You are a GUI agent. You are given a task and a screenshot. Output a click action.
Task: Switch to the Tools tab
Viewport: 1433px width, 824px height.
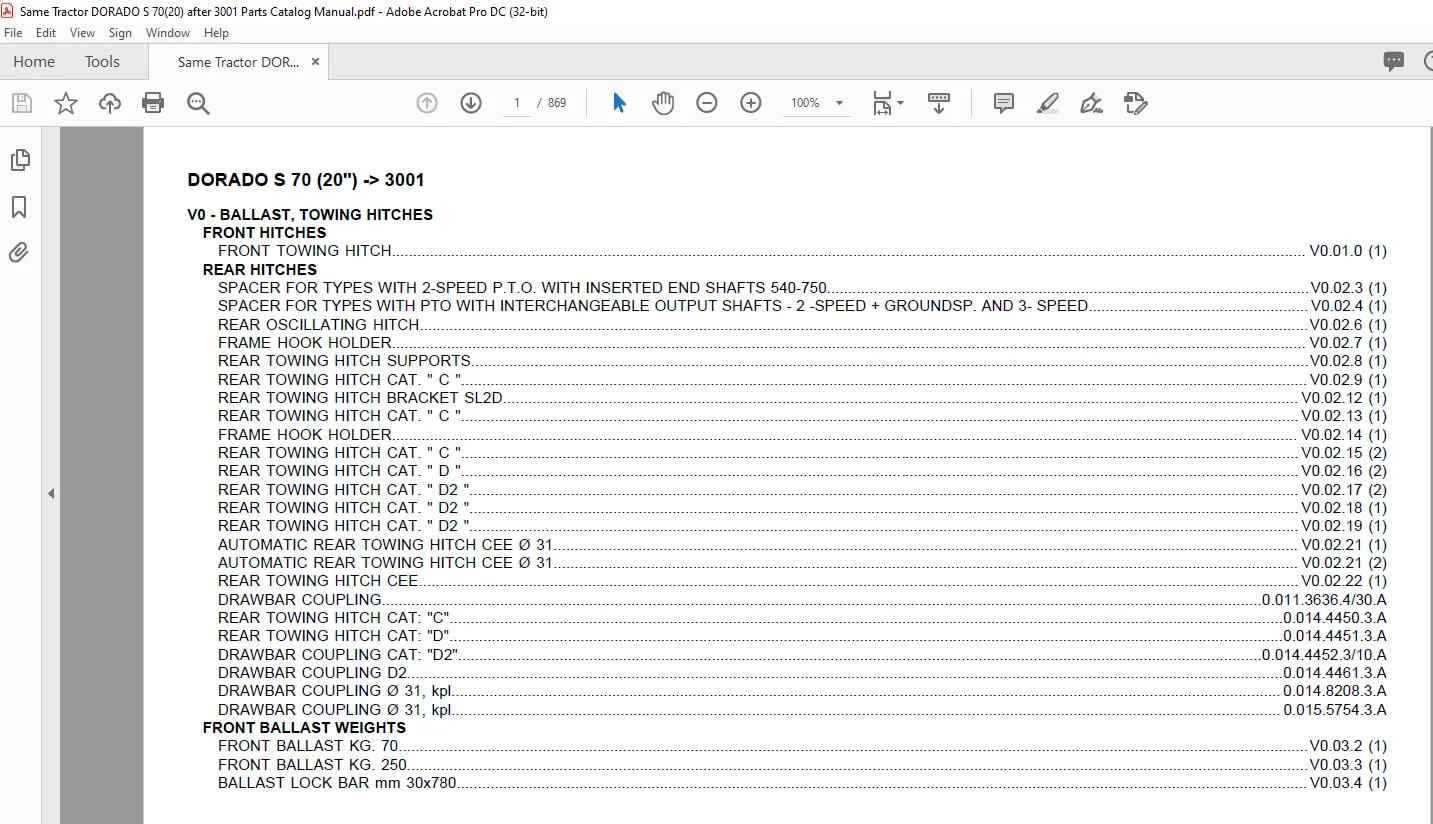(x=102, y=61)
